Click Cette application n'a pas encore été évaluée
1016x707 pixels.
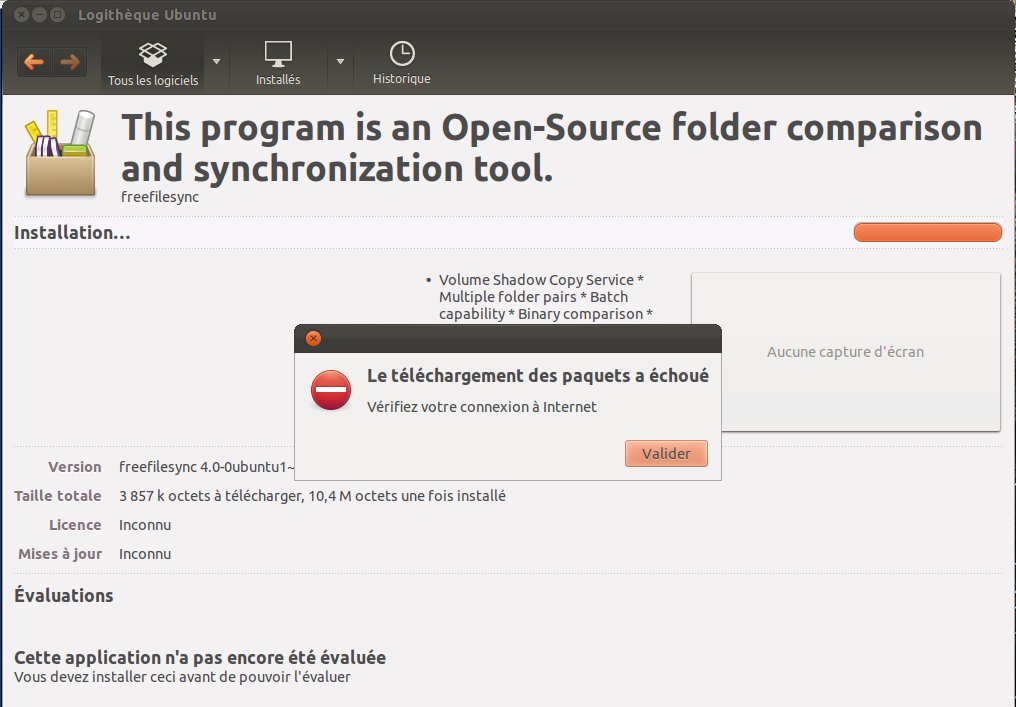pos(200,657)
